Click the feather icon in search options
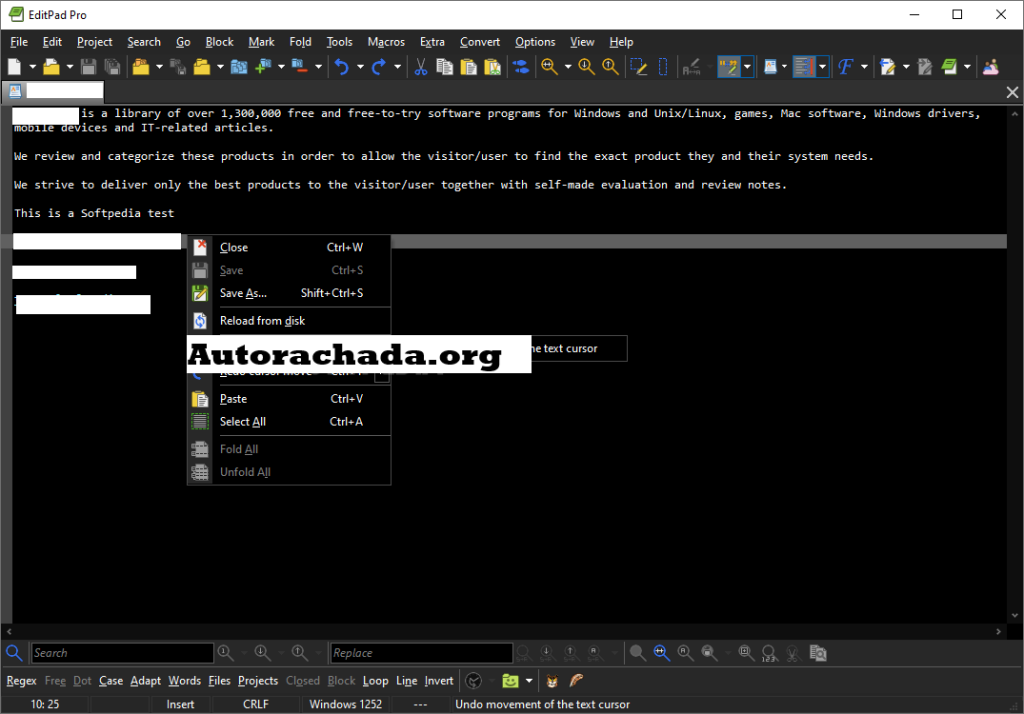The width and height of the screenshot is (1024, 714). (576, 681)
